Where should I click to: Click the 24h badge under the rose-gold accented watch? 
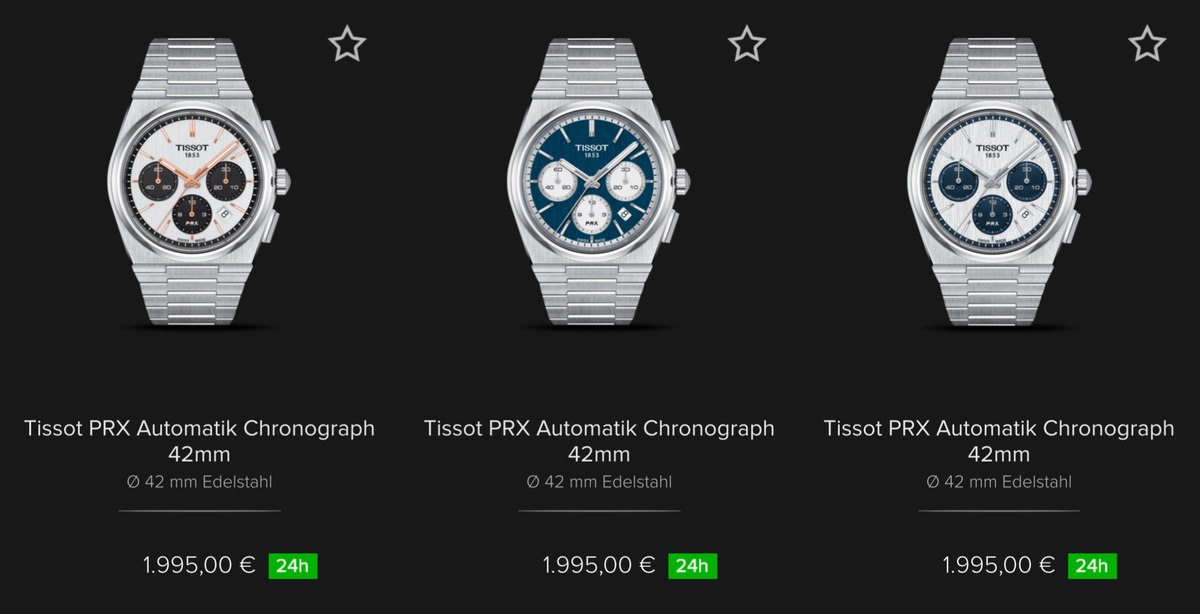(292, 565)
